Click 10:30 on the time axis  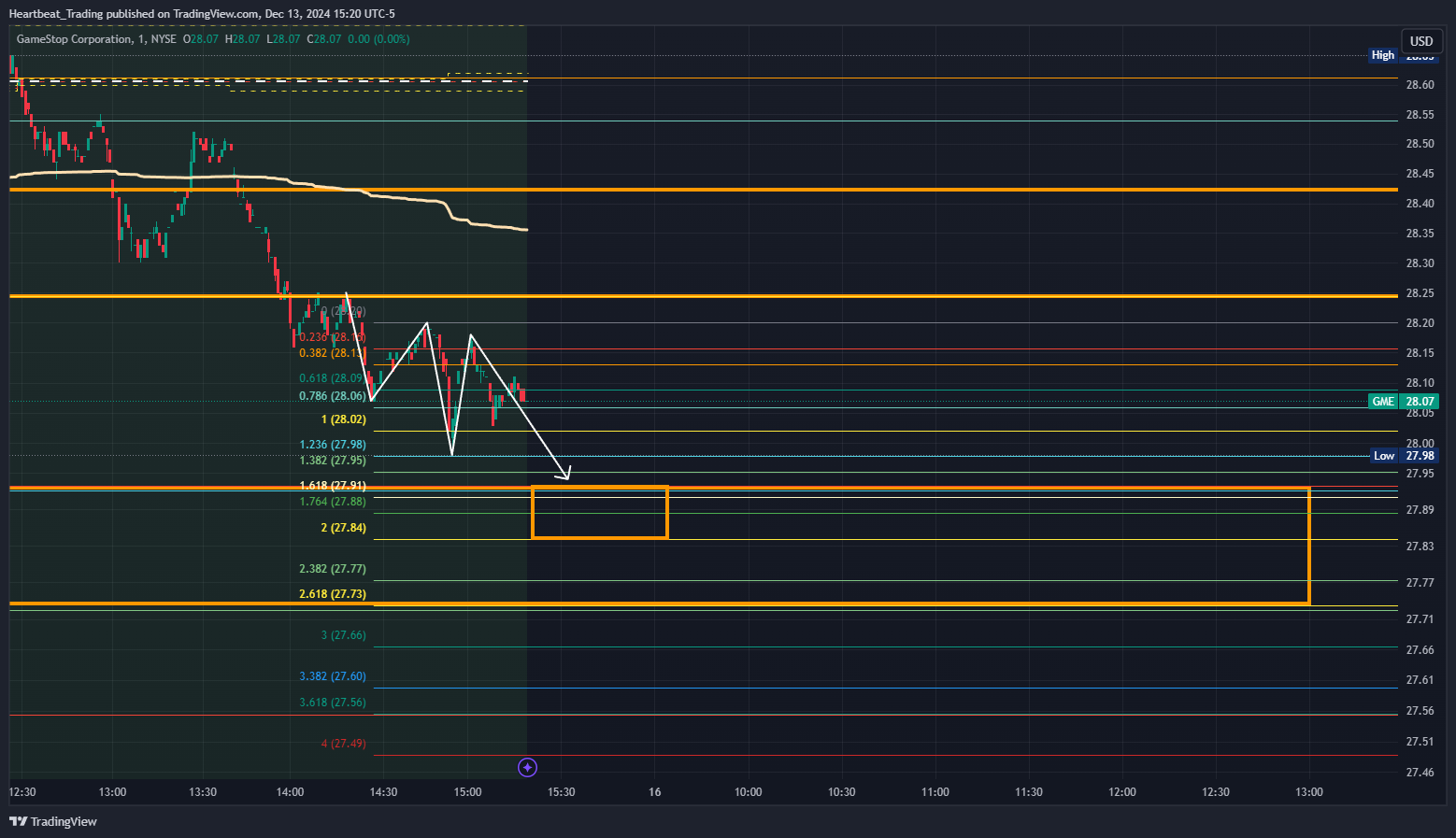pos(842,792)
